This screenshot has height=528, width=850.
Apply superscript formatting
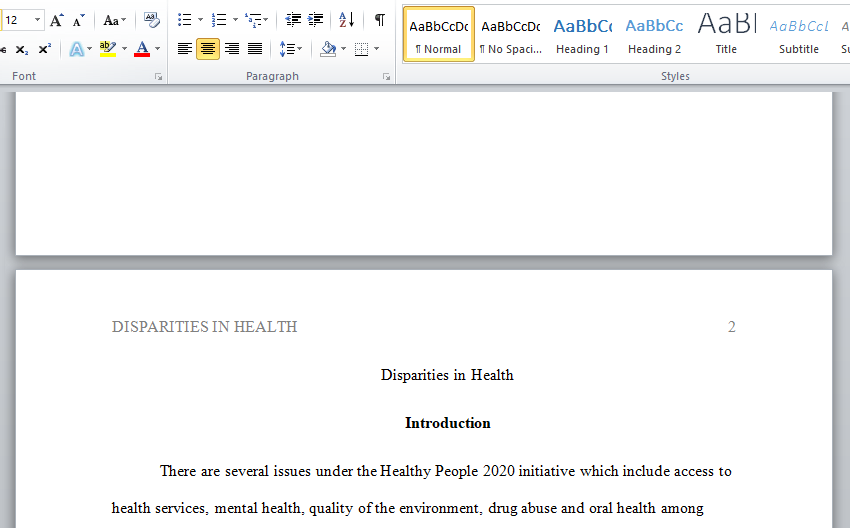click(x=45, y=49)
